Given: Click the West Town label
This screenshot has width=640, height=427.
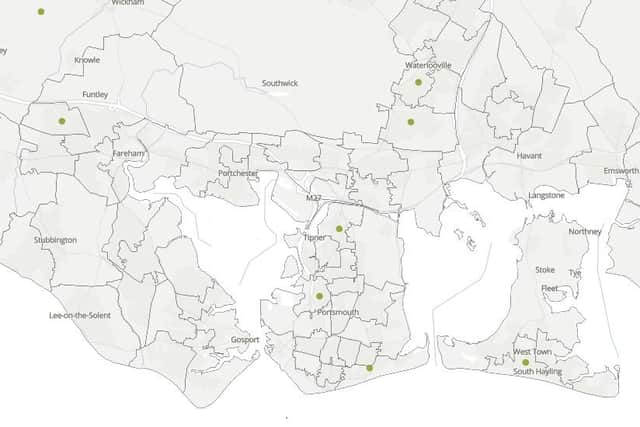Looking at the screenshot, I should pos(532,352).
